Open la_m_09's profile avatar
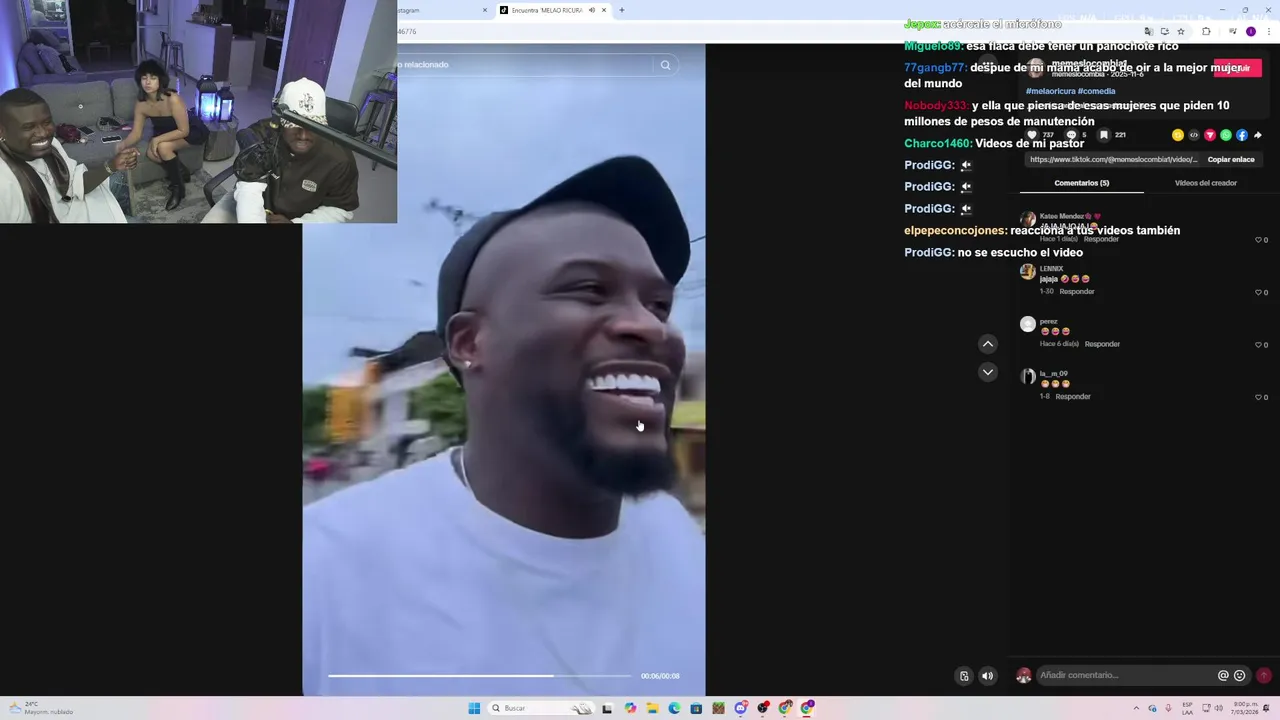This screenshot has width=1280, height=720. [1028, 377]
